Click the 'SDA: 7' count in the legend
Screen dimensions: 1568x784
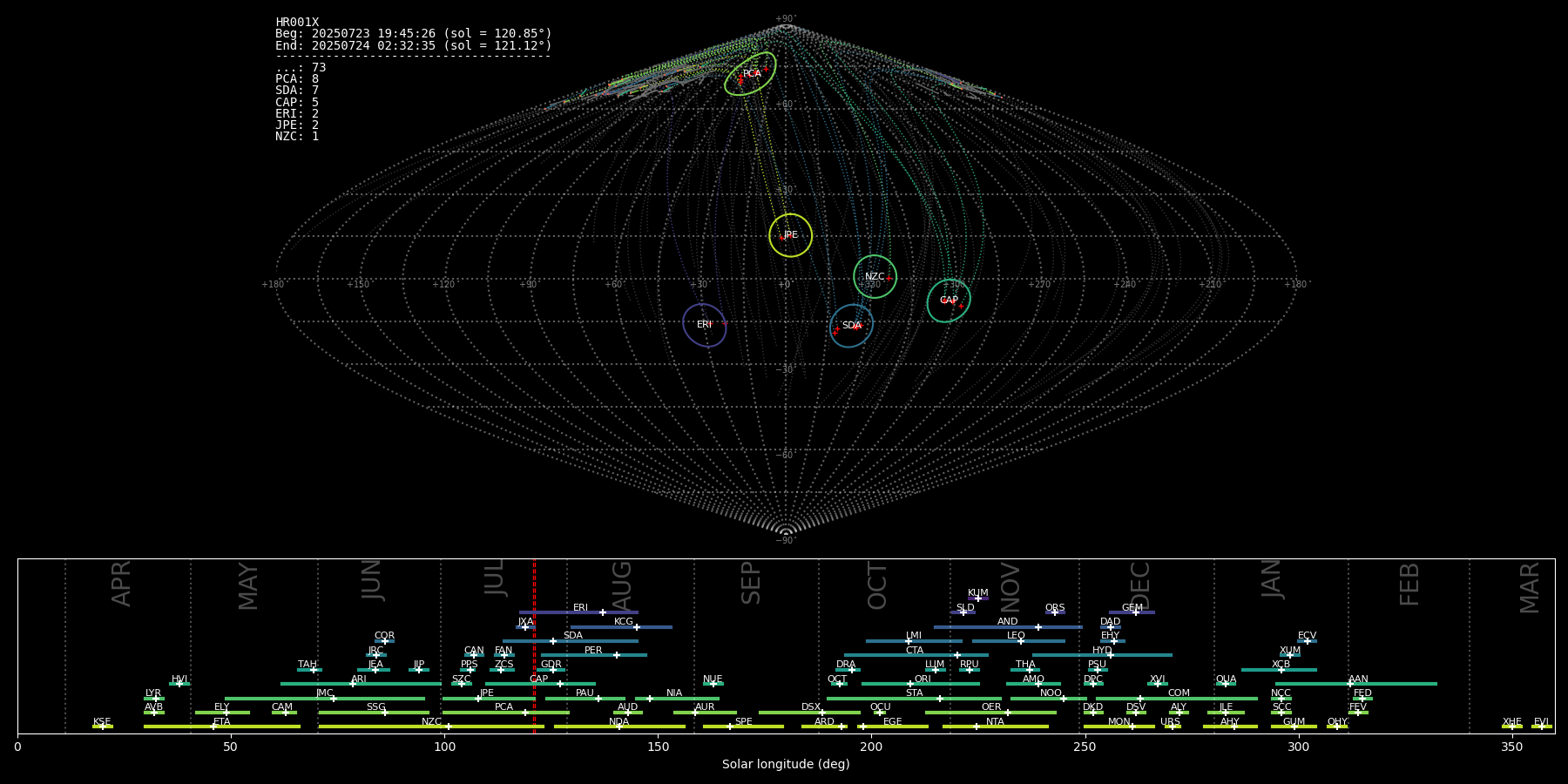(297, 91)
